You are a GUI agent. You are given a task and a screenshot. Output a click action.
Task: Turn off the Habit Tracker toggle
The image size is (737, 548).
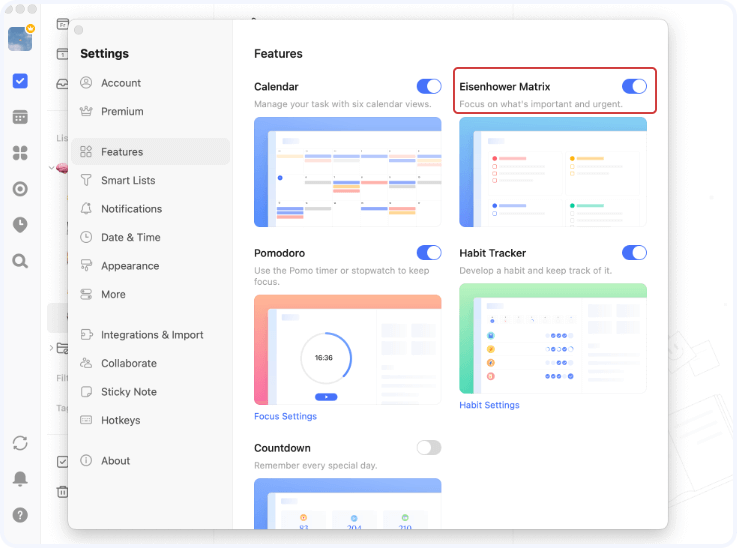pos(634,252)
